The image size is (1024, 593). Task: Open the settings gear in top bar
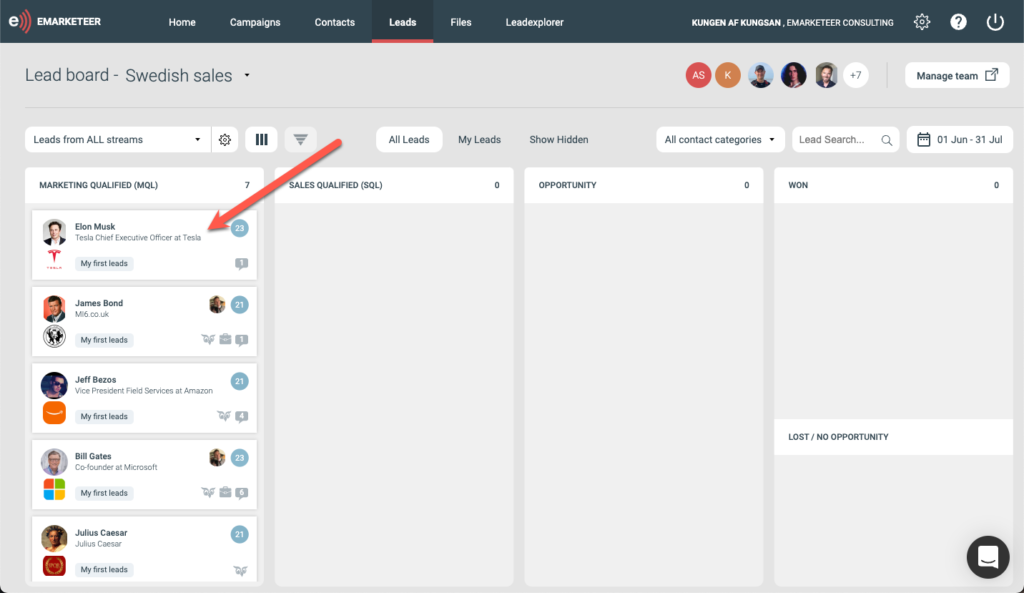tap(921, 22)
